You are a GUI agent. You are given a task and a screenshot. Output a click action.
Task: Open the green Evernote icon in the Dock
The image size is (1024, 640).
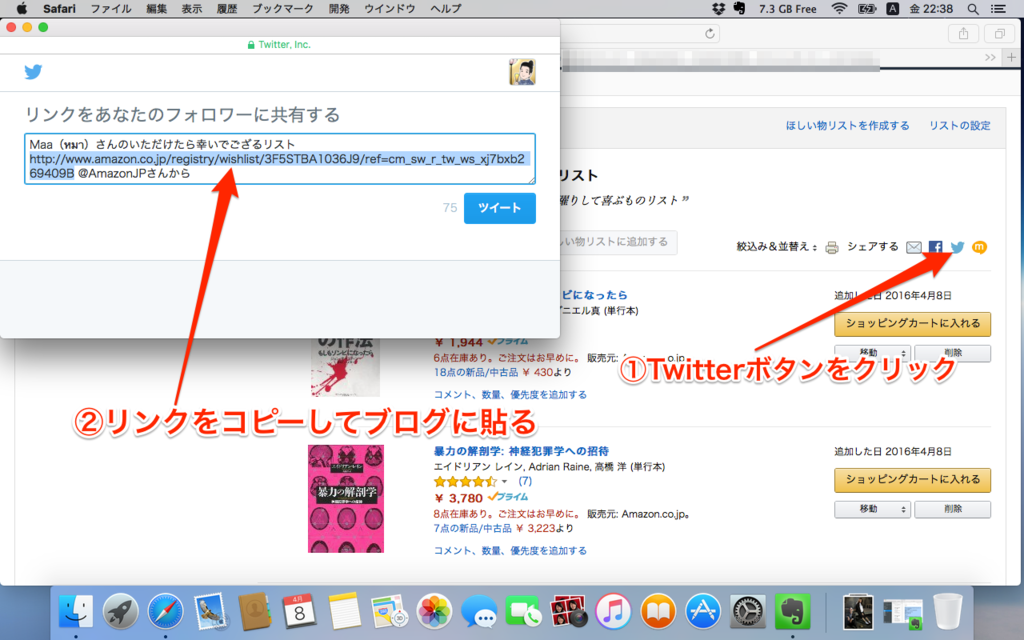click(792, 611)
